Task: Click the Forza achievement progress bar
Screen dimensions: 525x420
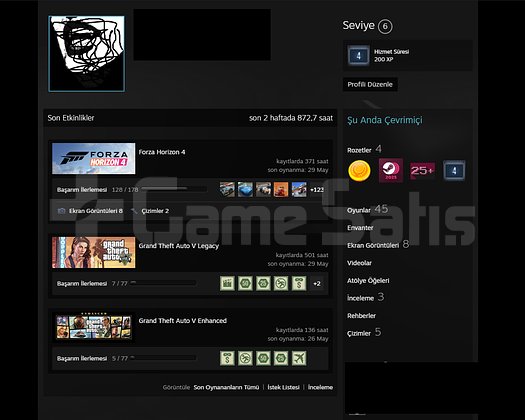Action: coord(174,189)
